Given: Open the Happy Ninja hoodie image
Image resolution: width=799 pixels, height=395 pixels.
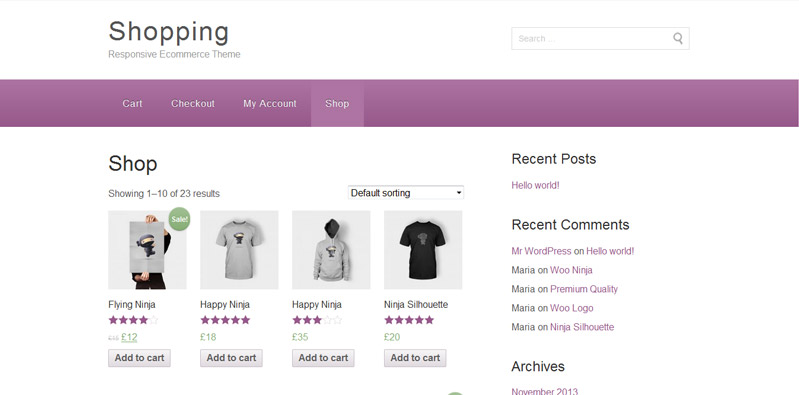Looking at the screenshot, I should click(331, 250).
